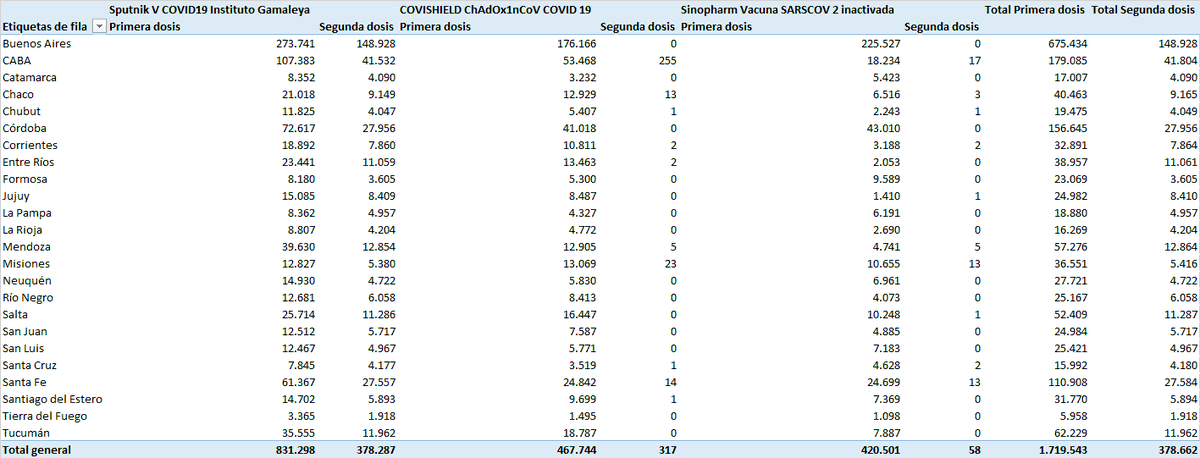Click the CABA value 107.383
This screenshot has width=1200, height=458.
point(294,61)
